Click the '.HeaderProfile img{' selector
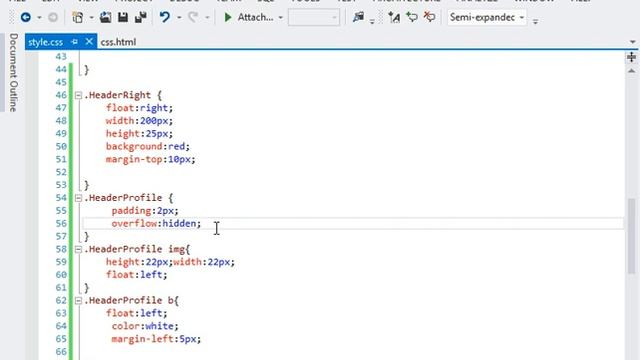Screen dimensions: 640x360 [x=137, y=249]
